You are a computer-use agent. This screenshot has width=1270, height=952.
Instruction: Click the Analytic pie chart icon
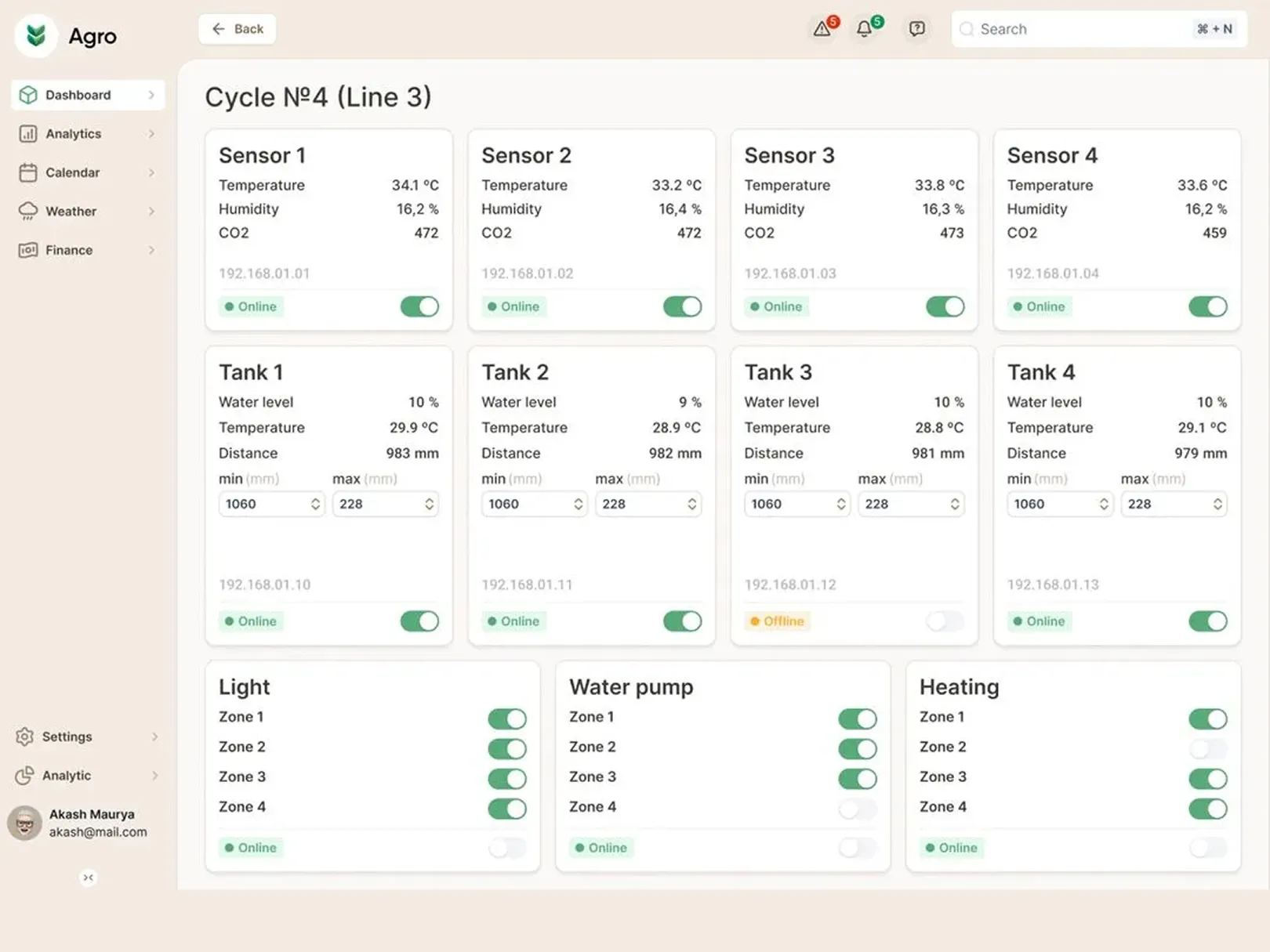tap(25, 776)
